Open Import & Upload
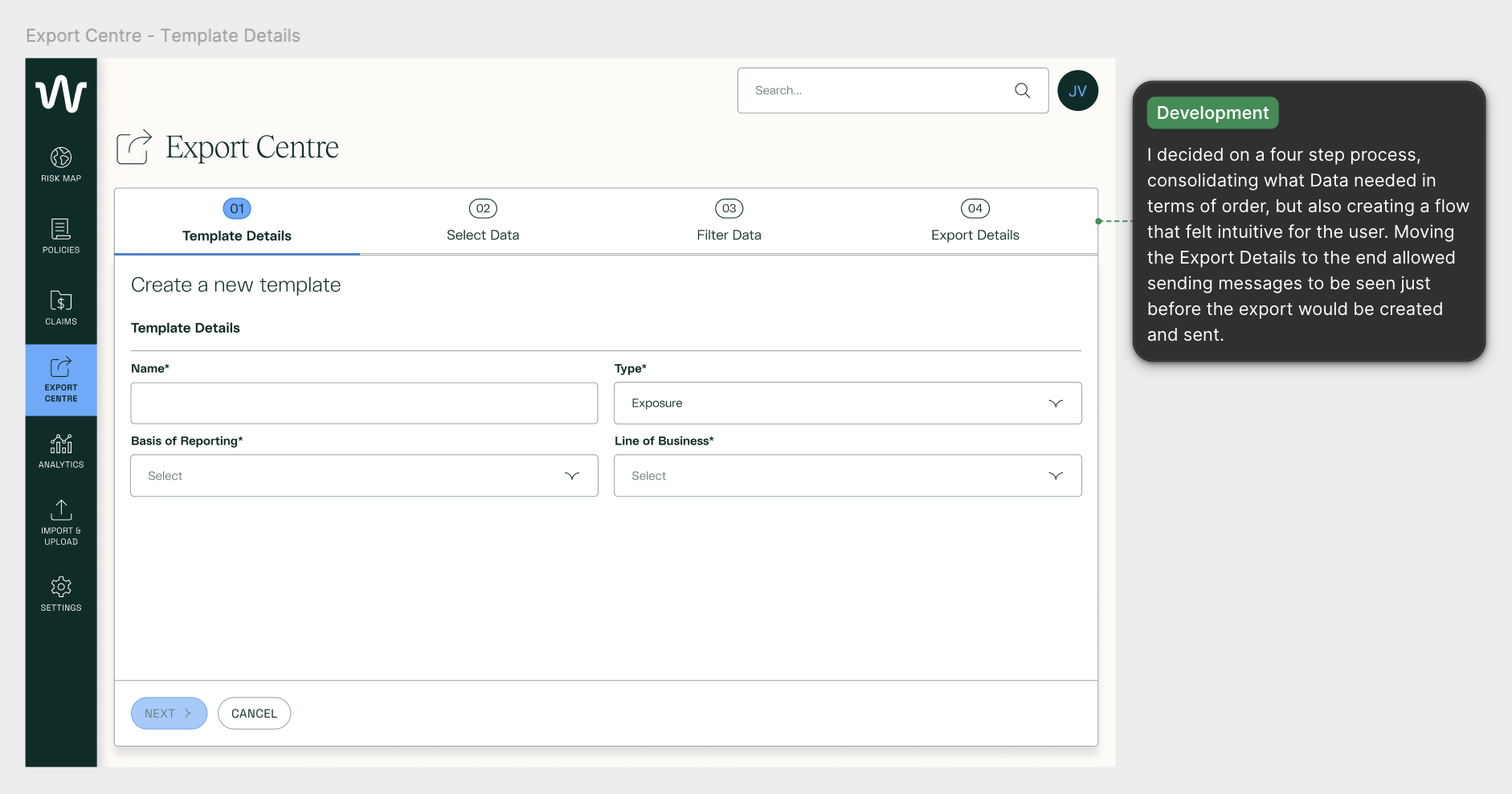The width and height of the screenshot is (1512, 794). (61, 522)
